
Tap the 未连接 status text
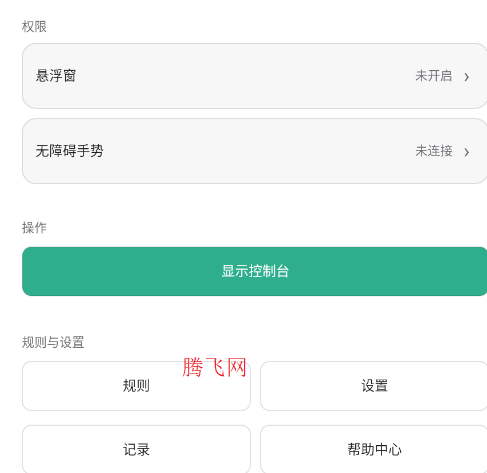pos(434,151)
